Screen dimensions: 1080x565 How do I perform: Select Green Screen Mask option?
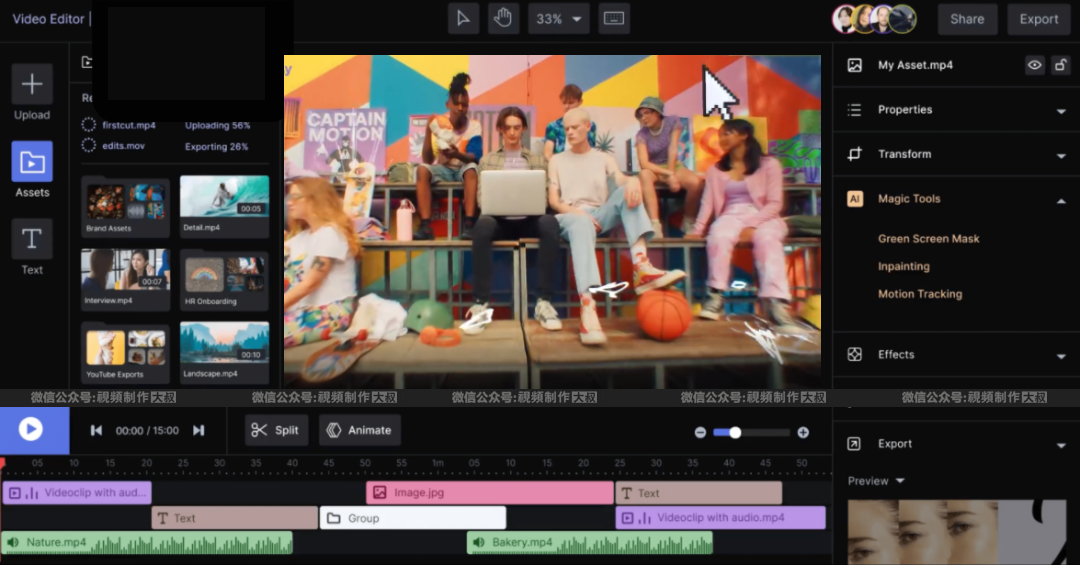(x=928, y=239)
